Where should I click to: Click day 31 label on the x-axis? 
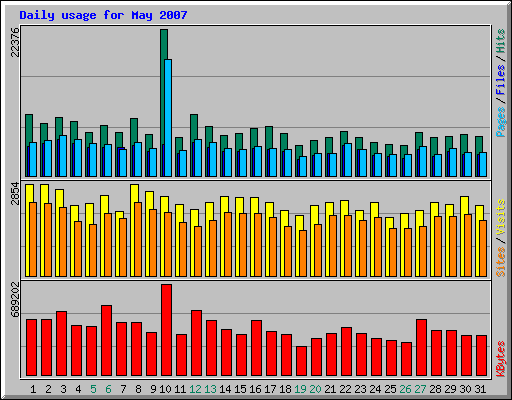[x=480, y=389]
